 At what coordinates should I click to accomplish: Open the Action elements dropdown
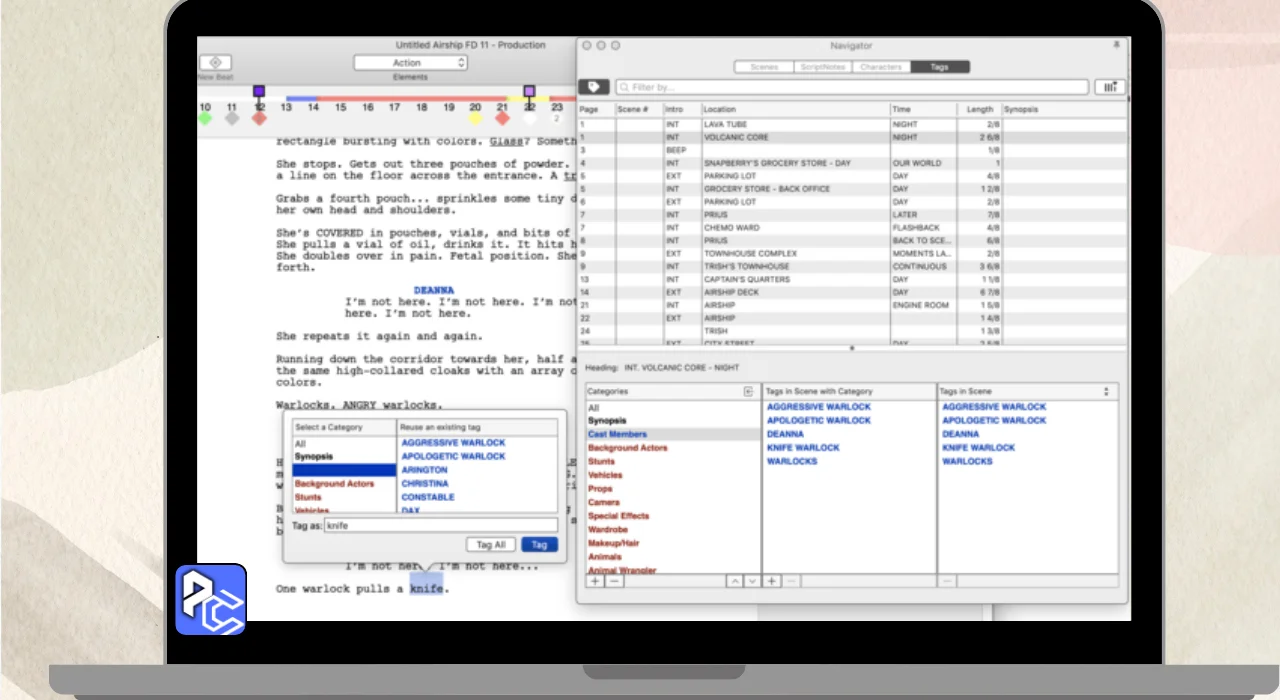pyautogui.click(x=410, y=63)
